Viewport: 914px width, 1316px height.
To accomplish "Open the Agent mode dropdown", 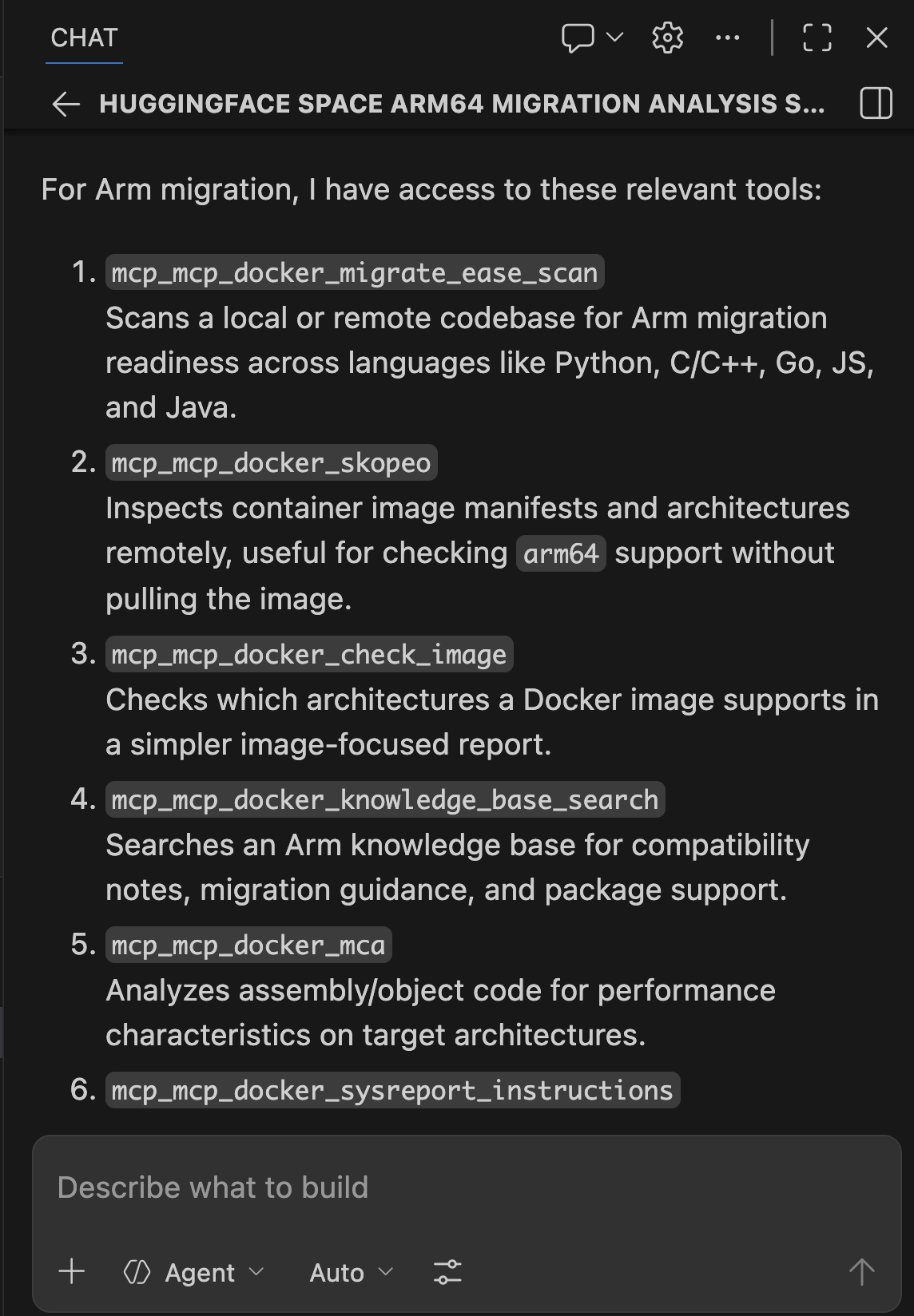I will [x=194, y=1272].
